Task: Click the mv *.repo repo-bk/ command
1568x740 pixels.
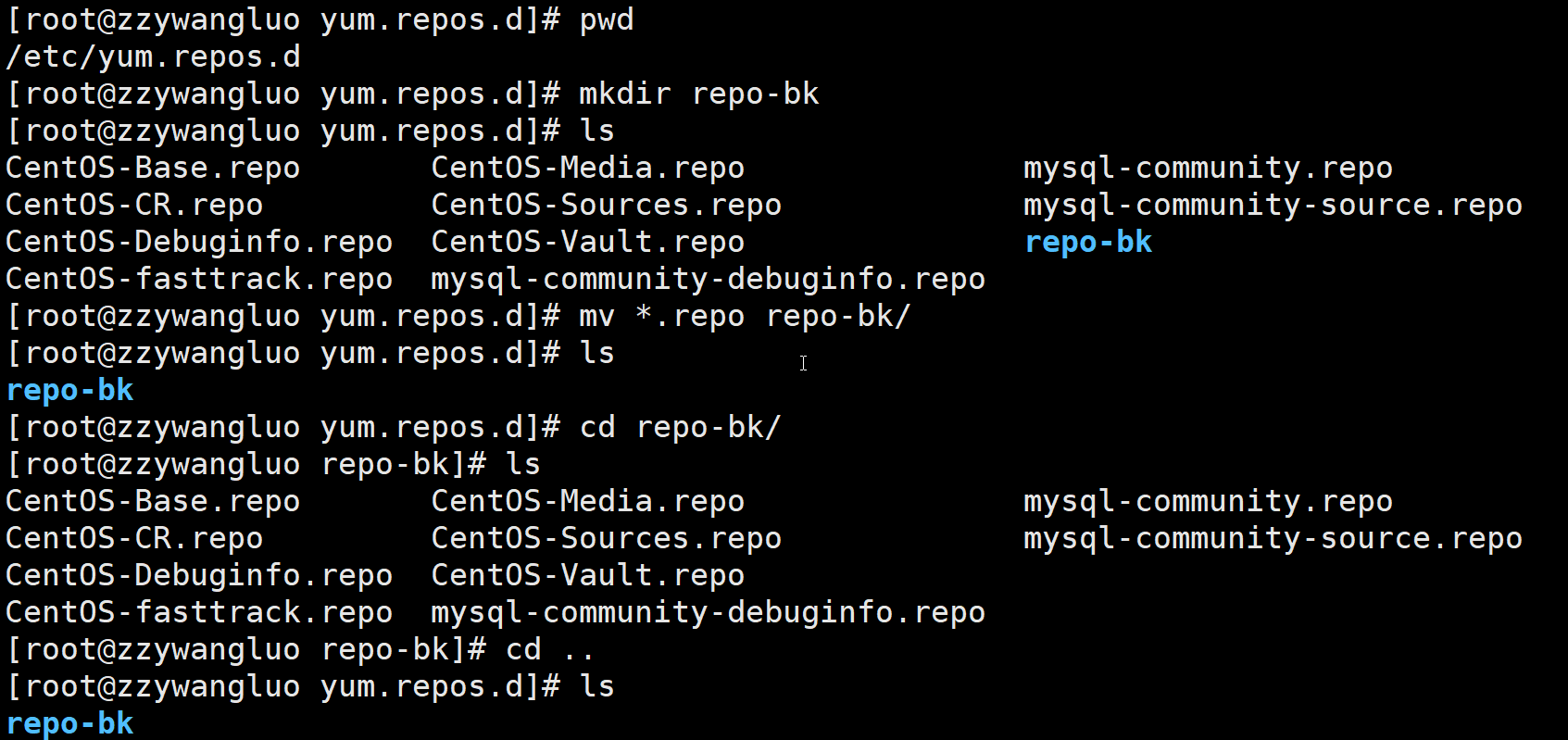Action: (x=746, y=317)
